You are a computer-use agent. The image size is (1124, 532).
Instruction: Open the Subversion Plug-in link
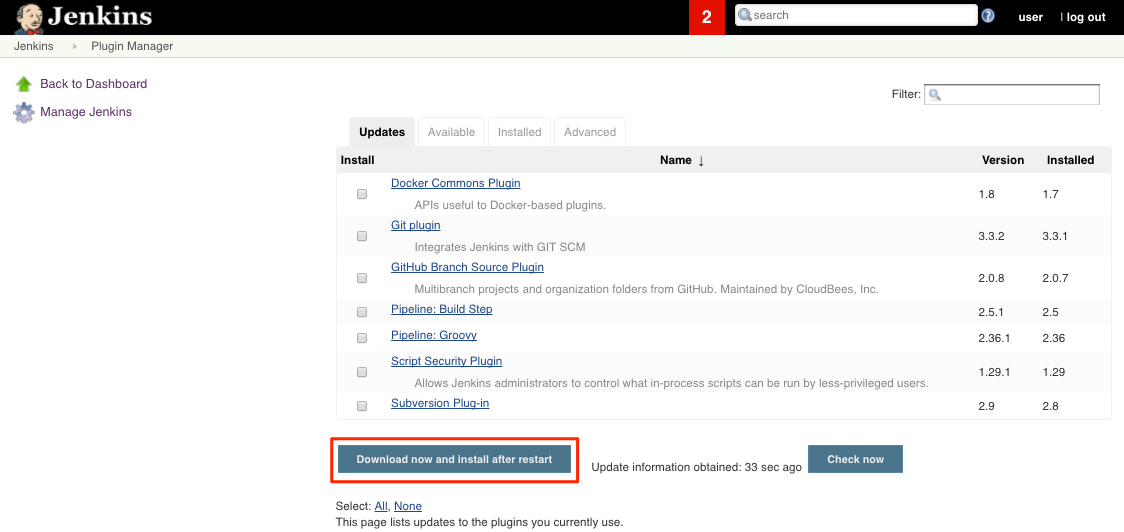pos(440,403)
